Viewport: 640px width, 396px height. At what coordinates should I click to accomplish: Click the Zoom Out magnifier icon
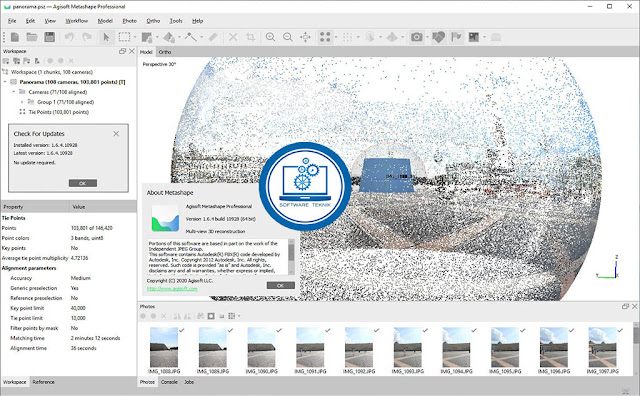(288, 37)
